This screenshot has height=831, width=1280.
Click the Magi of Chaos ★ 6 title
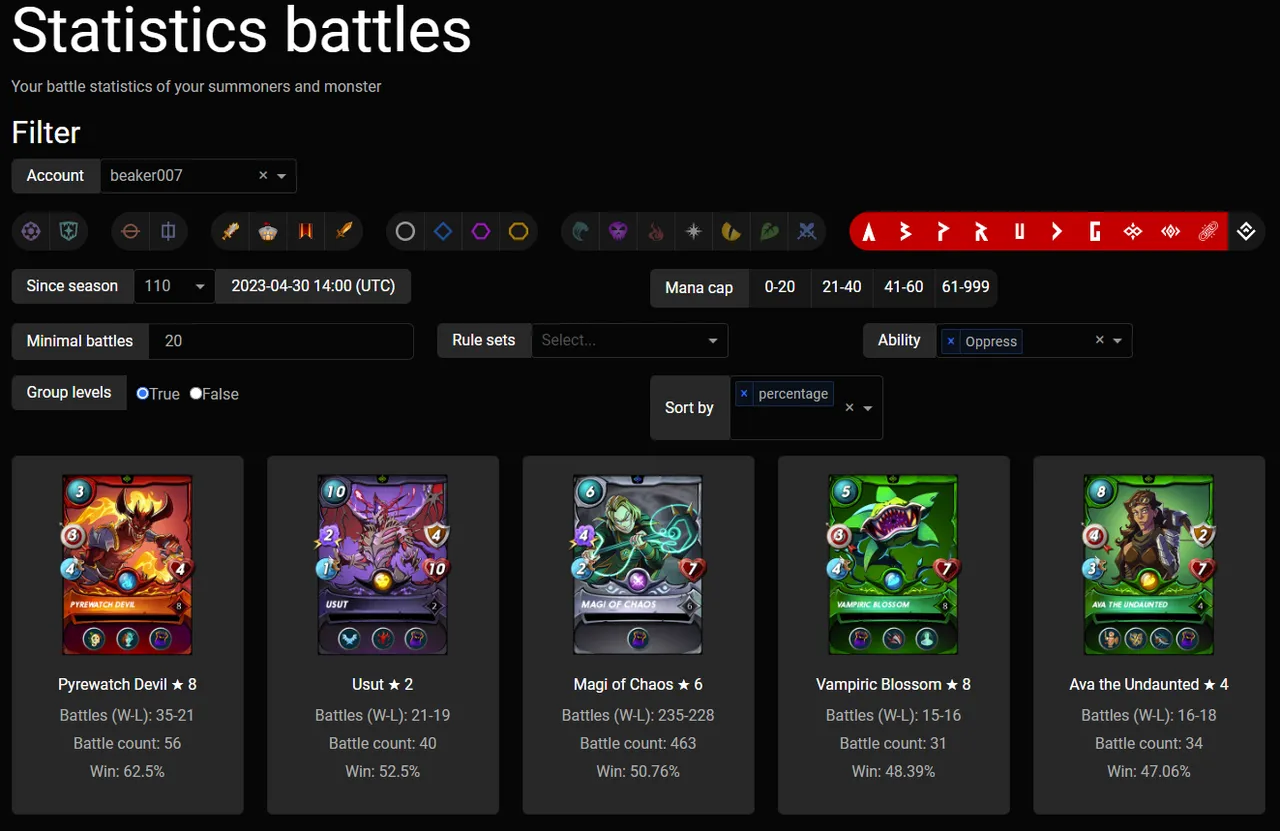[x=638, y=685]
